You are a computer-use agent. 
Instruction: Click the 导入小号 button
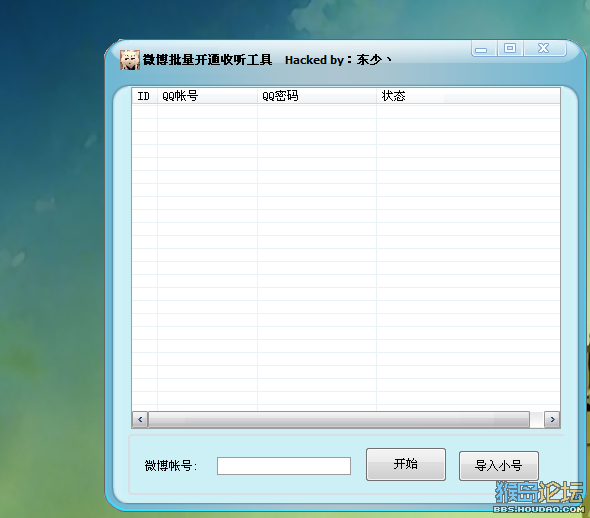[x=499, y=466]
